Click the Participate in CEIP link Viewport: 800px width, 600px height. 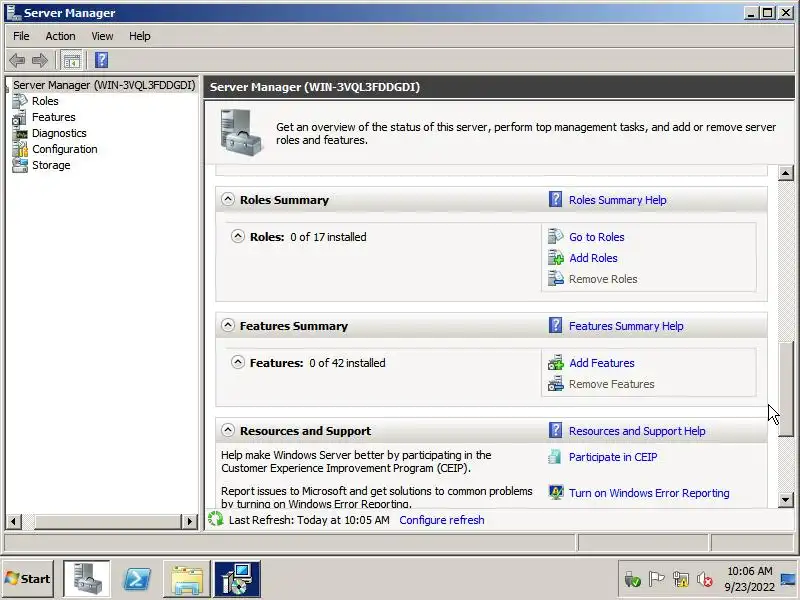point(613,457)
